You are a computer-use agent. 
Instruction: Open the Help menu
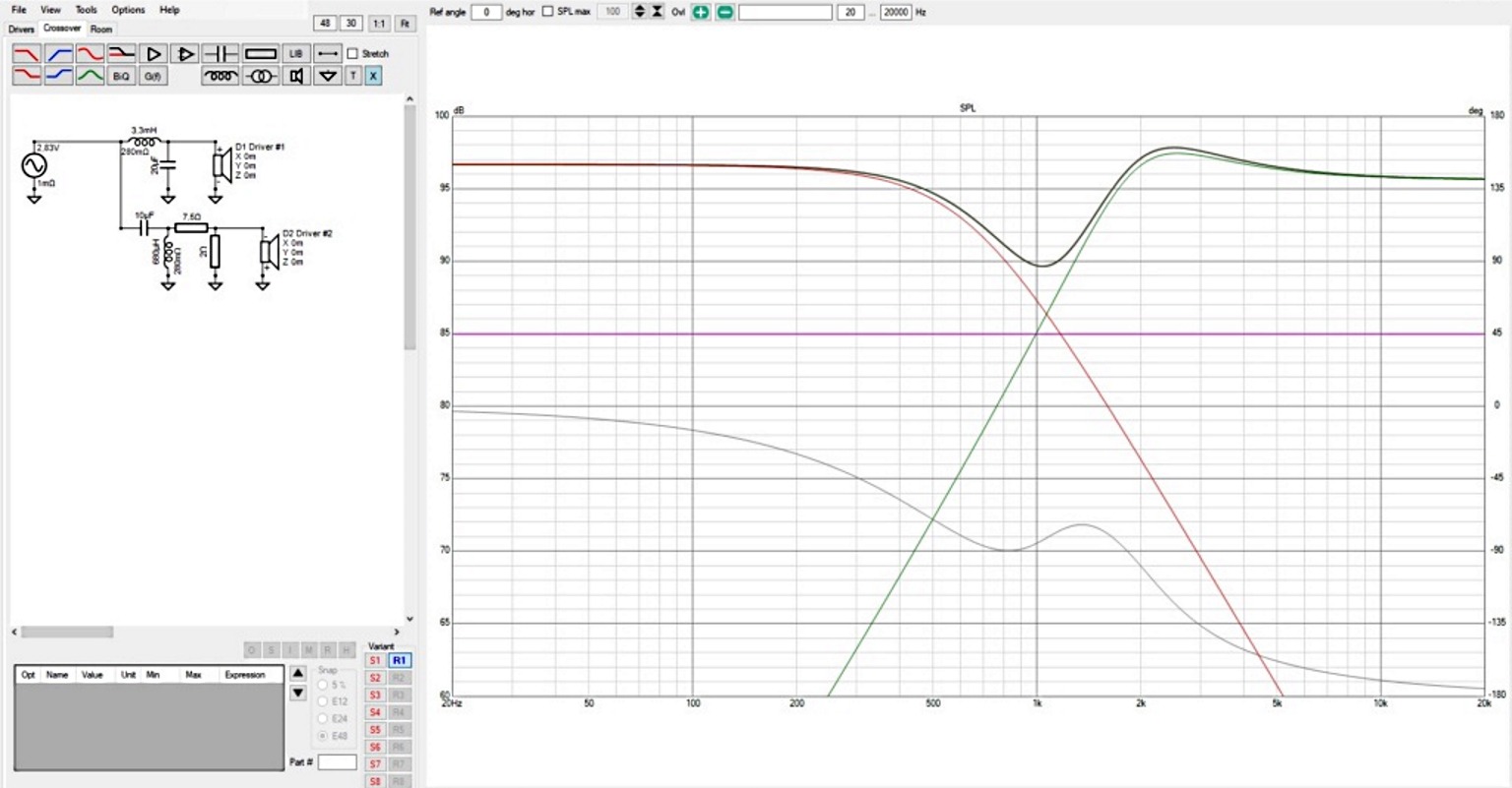pos(169,10)
